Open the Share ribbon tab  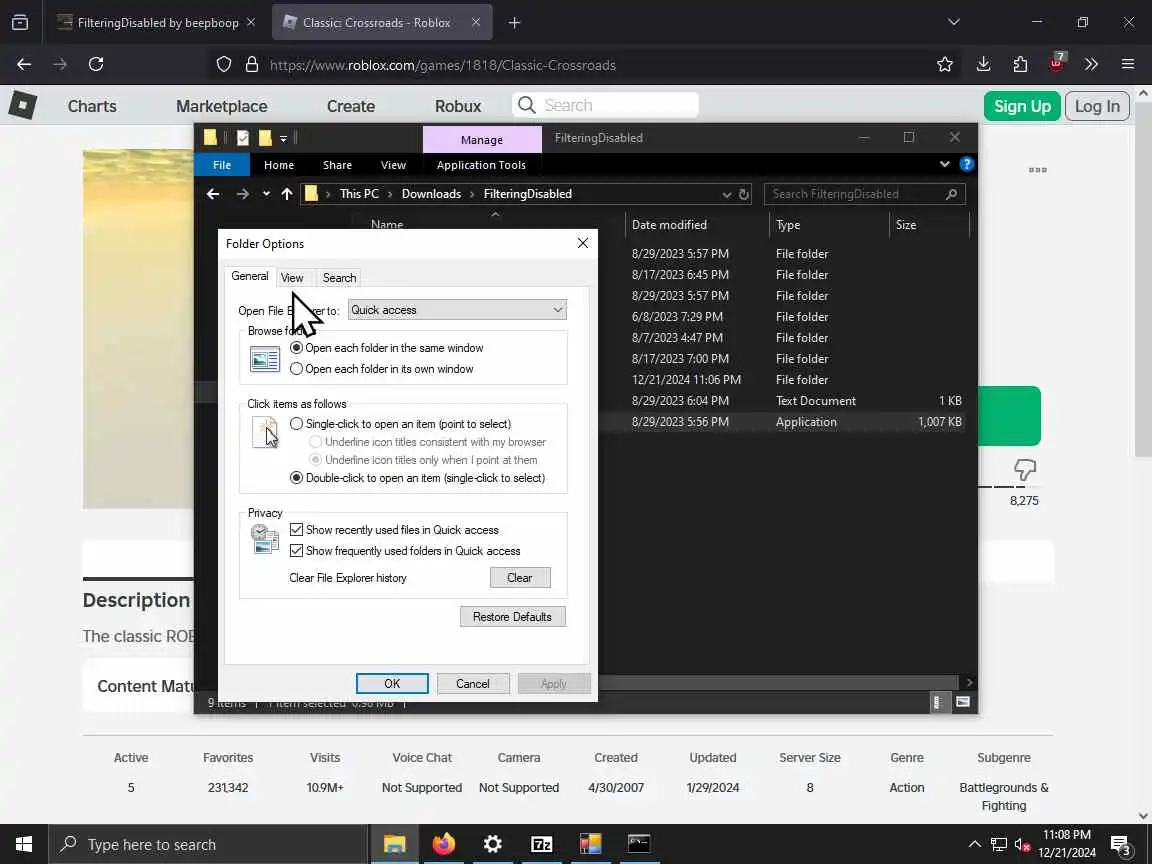point(337,165)
